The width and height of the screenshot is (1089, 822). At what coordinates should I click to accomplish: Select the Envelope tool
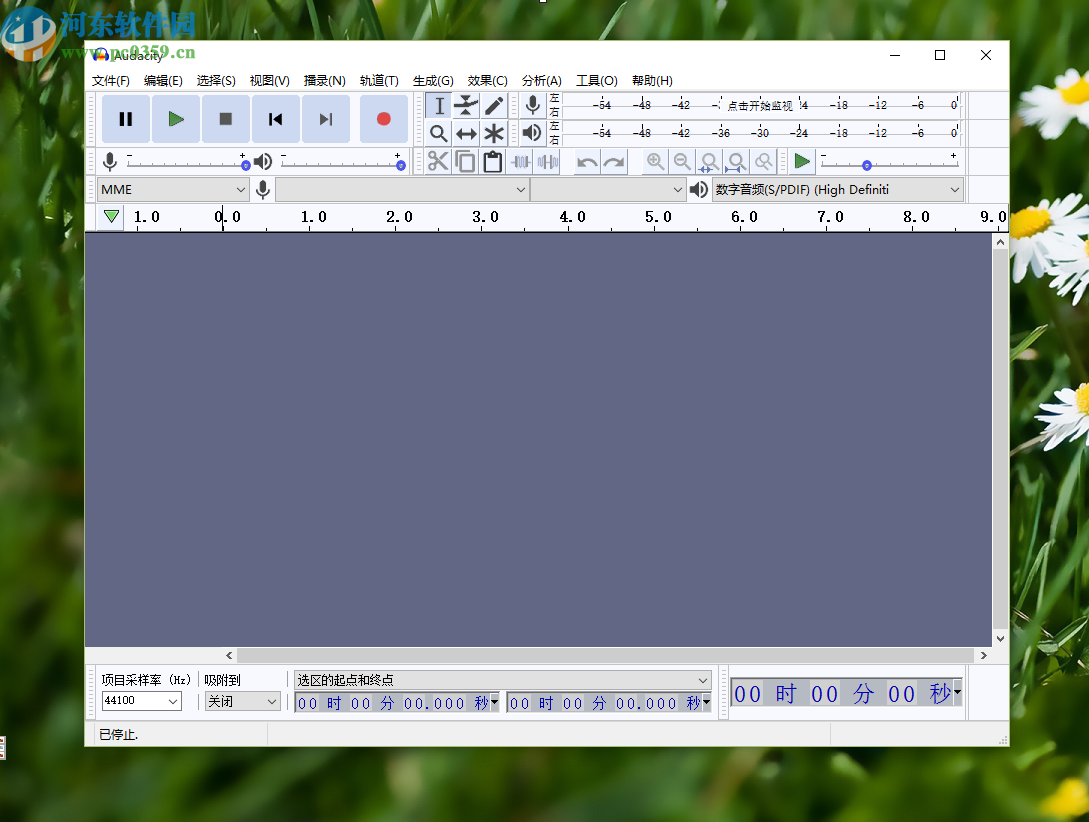click(466, 106)
